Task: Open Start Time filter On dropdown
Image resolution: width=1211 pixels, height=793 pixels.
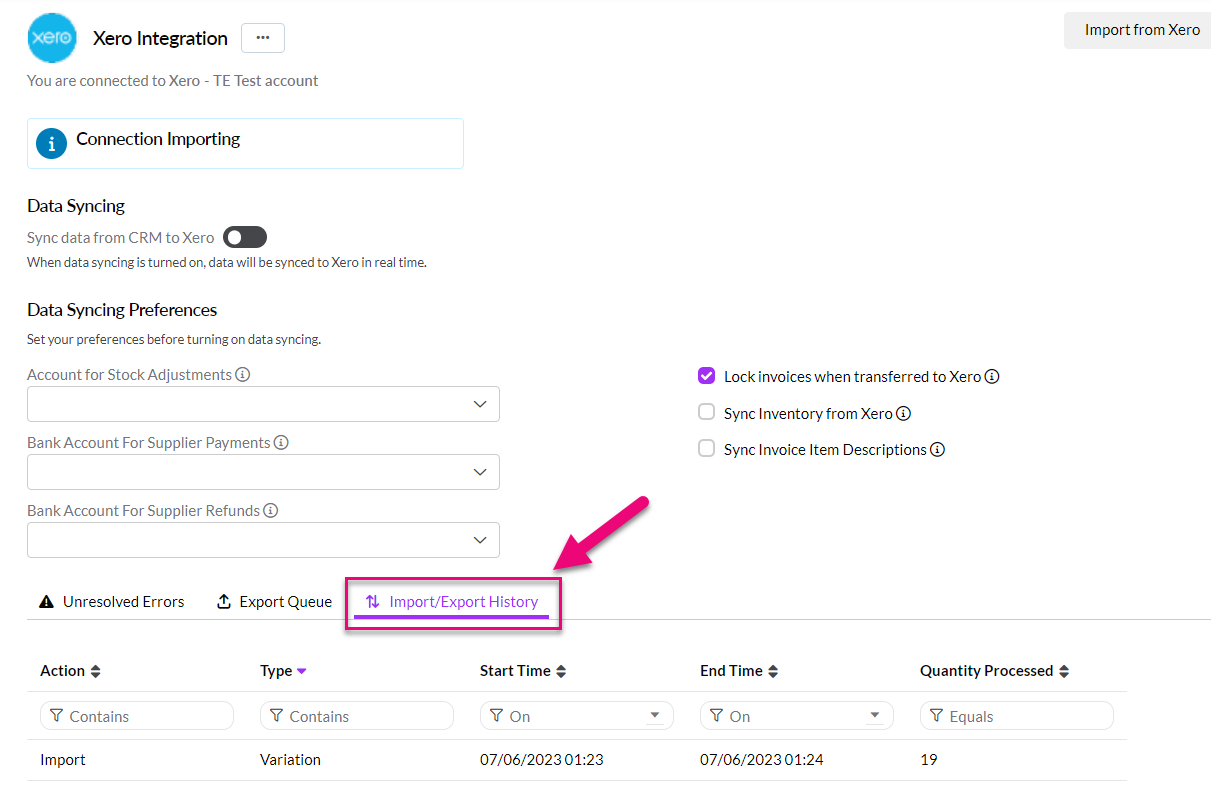Action: pyautogui.click(x=577, y=716)
